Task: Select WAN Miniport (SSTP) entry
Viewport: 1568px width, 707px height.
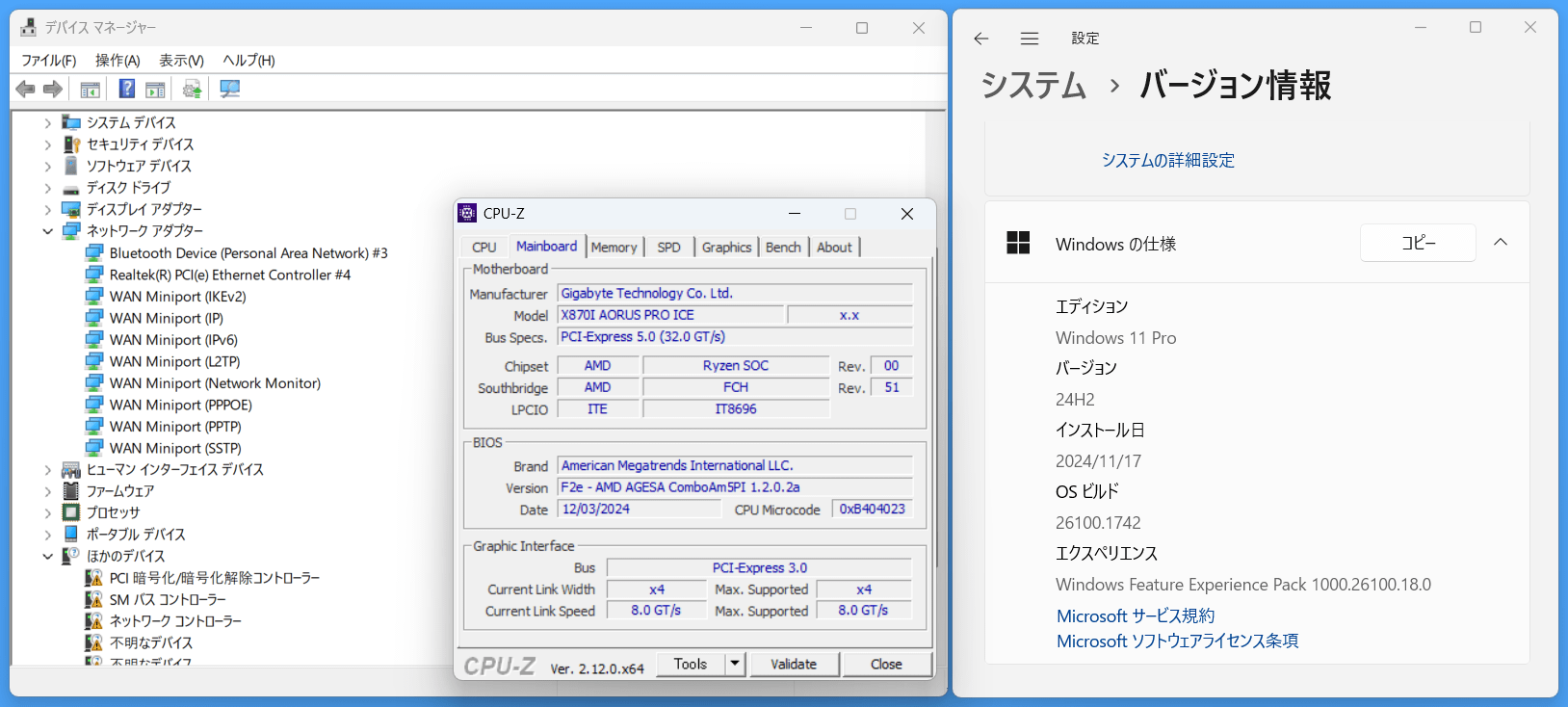Action: coord(175,448)
